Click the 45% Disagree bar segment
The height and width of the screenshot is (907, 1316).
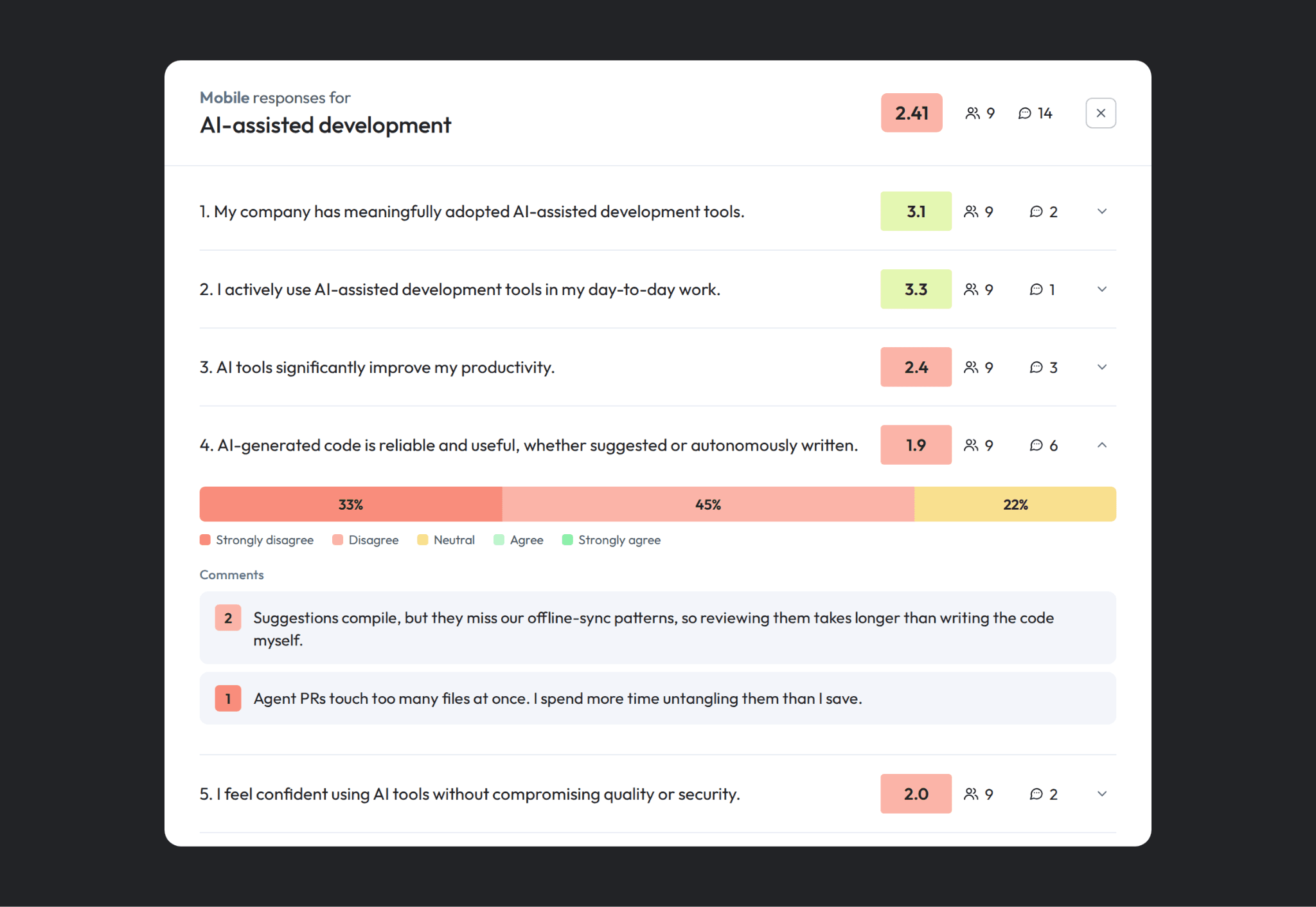click(708, 504)
